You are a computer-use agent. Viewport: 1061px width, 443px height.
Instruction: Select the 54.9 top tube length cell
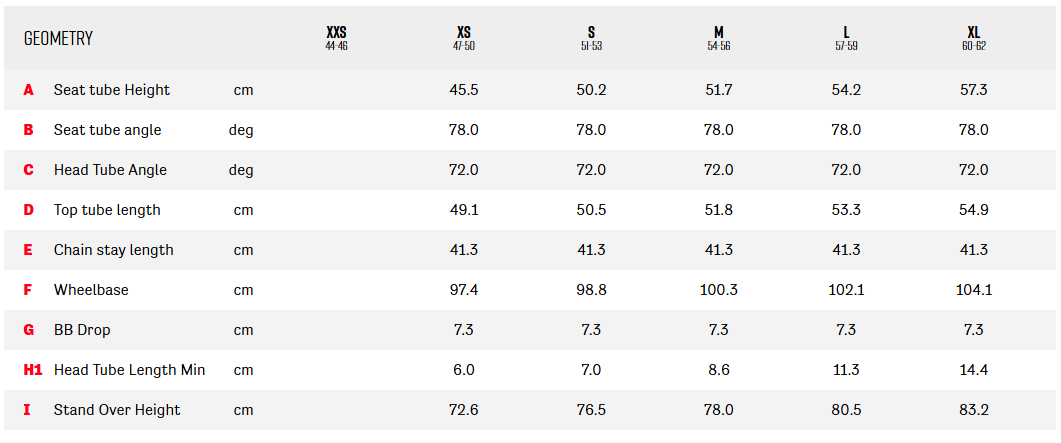pyautogui.click(x=973, y=210)
